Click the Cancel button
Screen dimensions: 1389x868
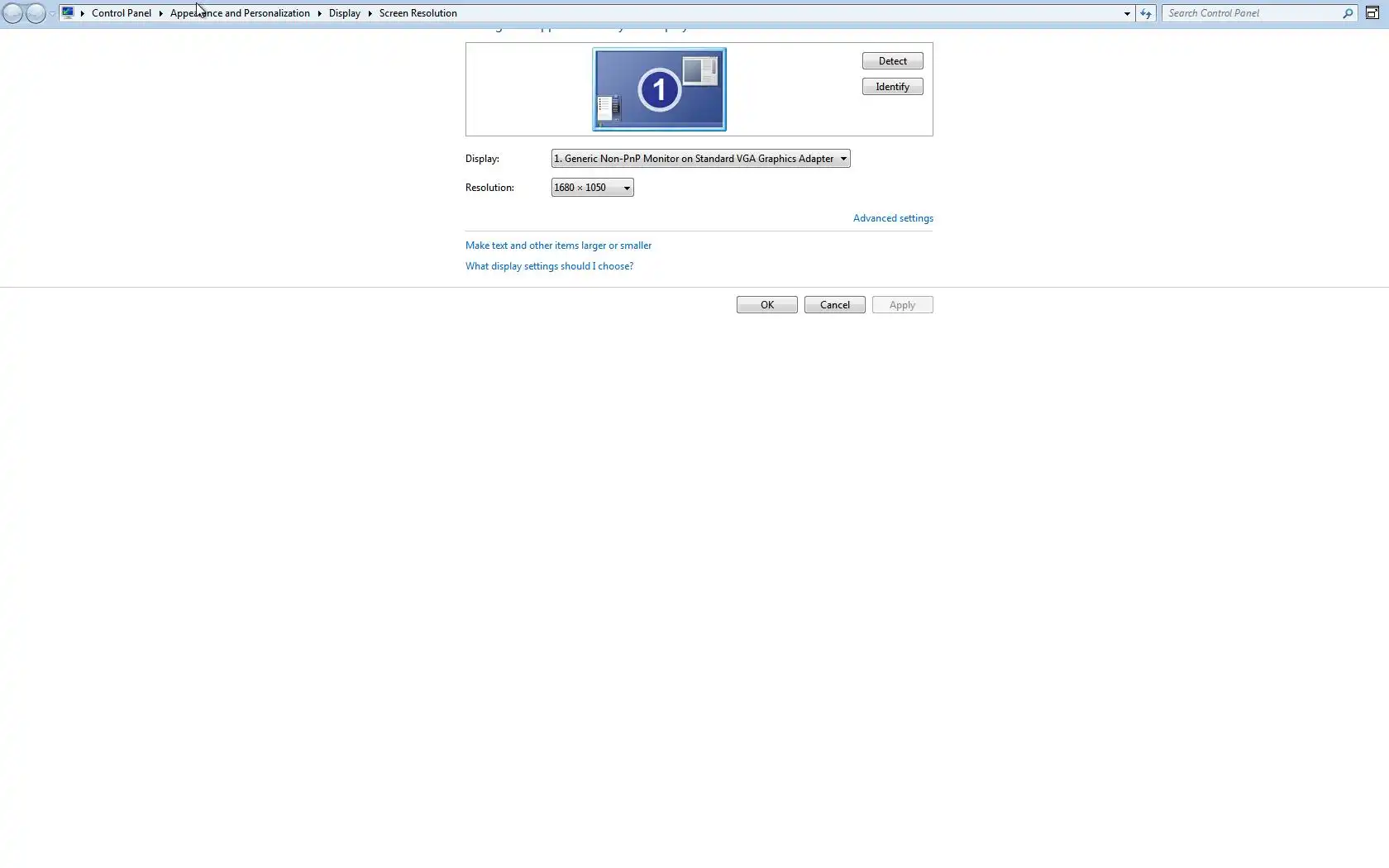pyautogui.click(x=835, y=305)
